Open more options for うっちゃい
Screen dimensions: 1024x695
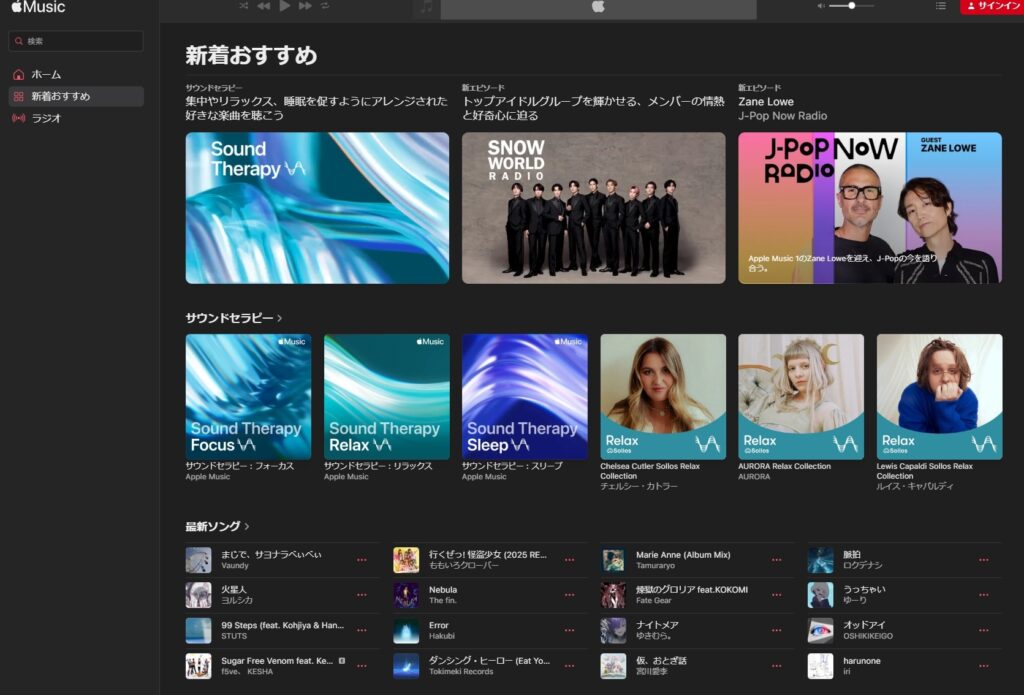pos(984,595)
